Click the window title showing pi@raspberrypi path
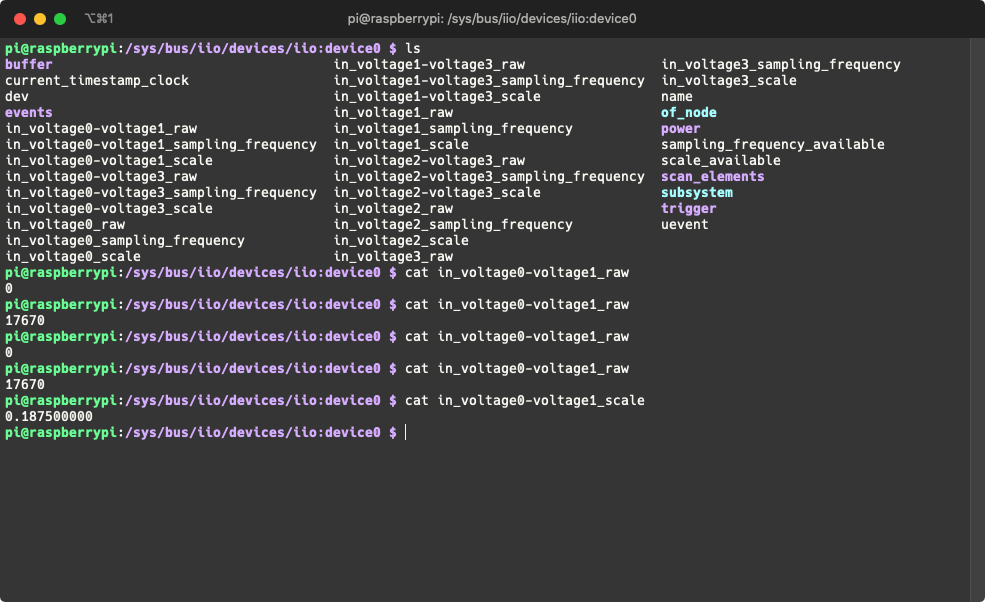Image resolution: width=985 pixels, height=602 pixels. coord(492,19)
